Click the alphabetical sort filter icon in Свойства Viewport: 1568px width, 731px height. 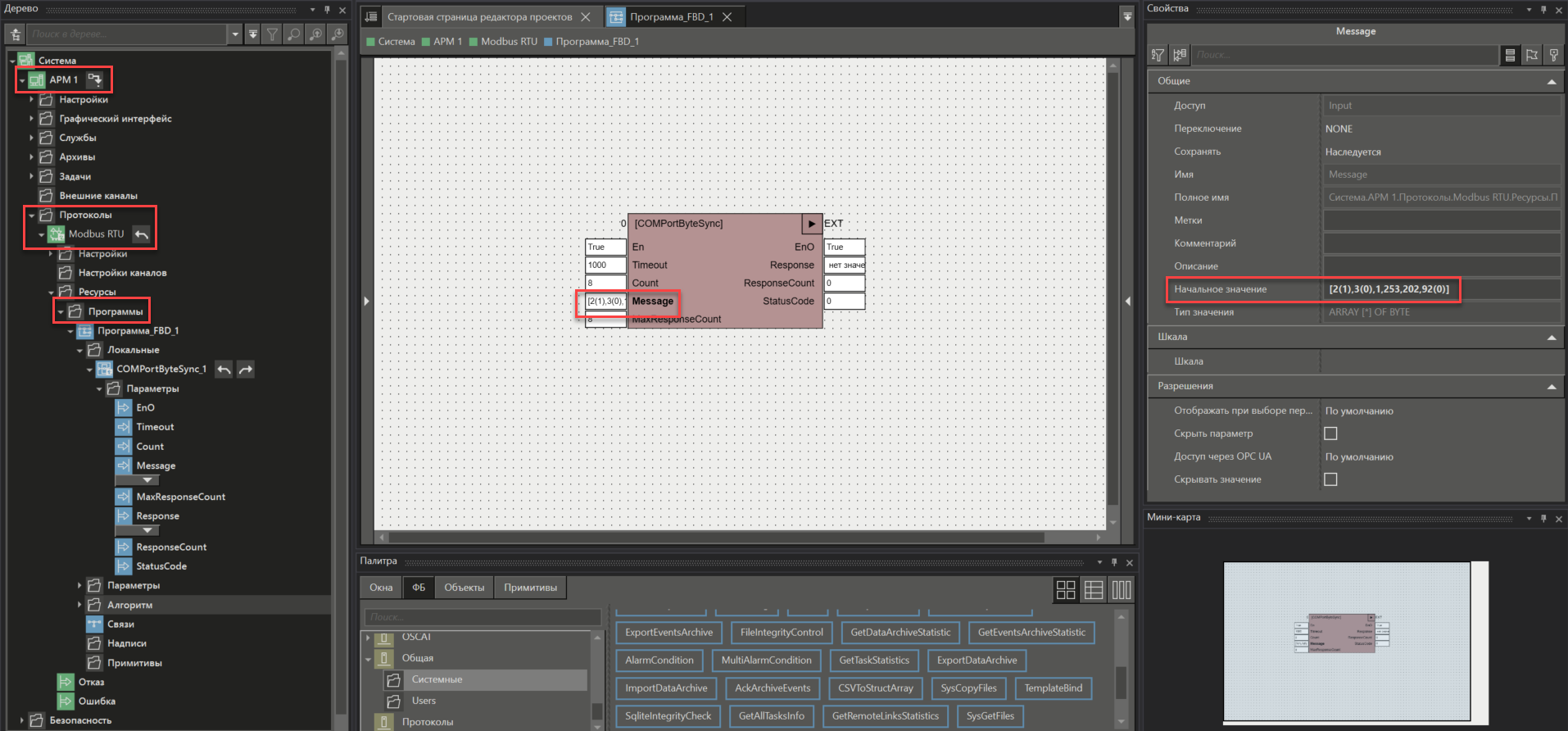tap(1158, 55)
